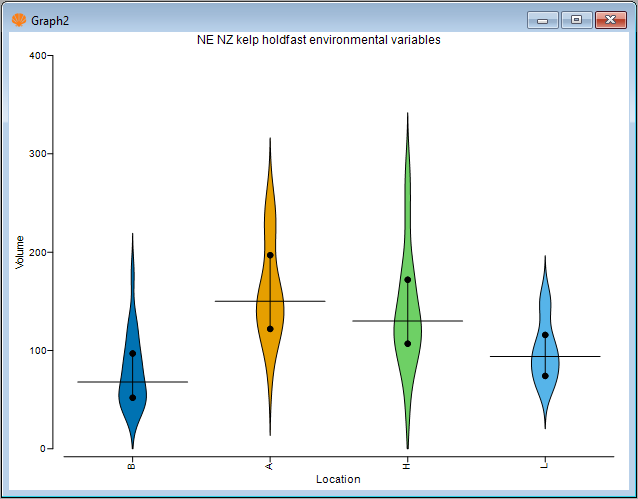Click the Volume y-axis label
This screenshot has height=499, width=638.
tap(19, 252)
